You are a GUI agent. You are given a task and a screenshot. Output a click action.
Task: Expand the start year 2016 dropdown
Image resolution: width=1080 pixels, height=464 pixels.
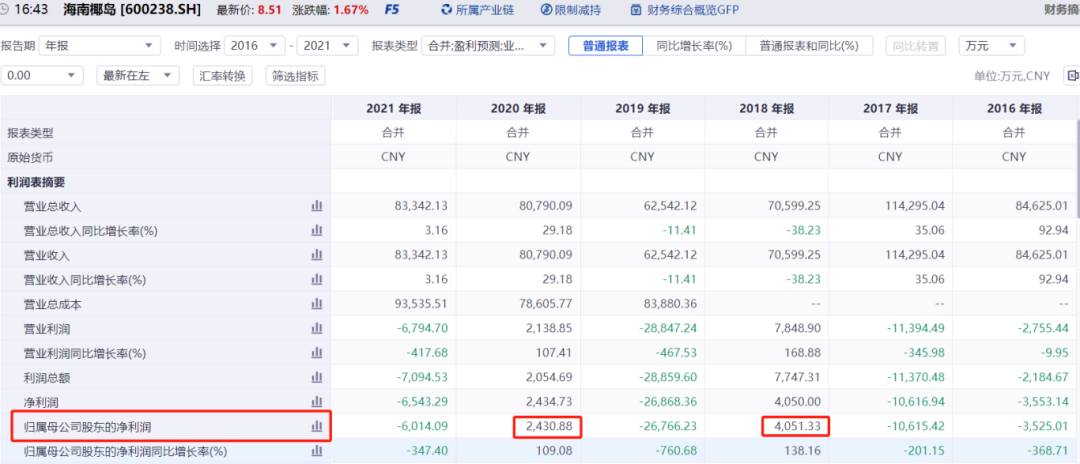tap(255, 46)
